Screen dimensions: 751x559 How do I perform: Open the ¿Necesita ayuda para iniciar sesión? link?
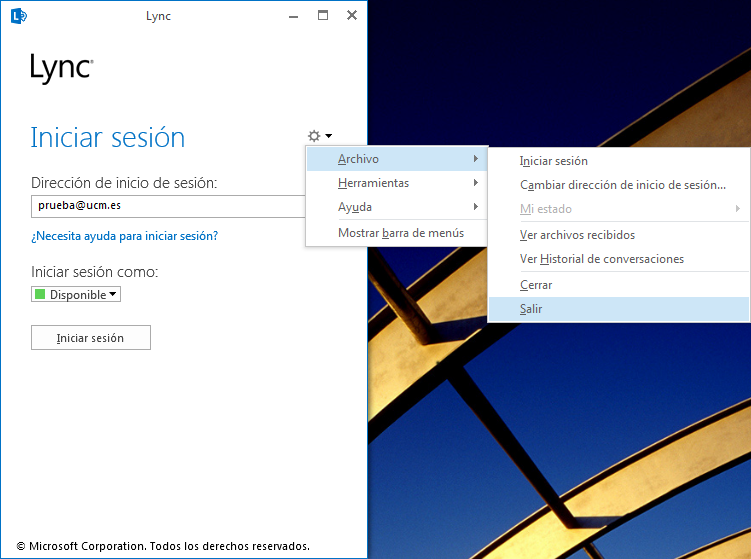click(x=125, y=236)
